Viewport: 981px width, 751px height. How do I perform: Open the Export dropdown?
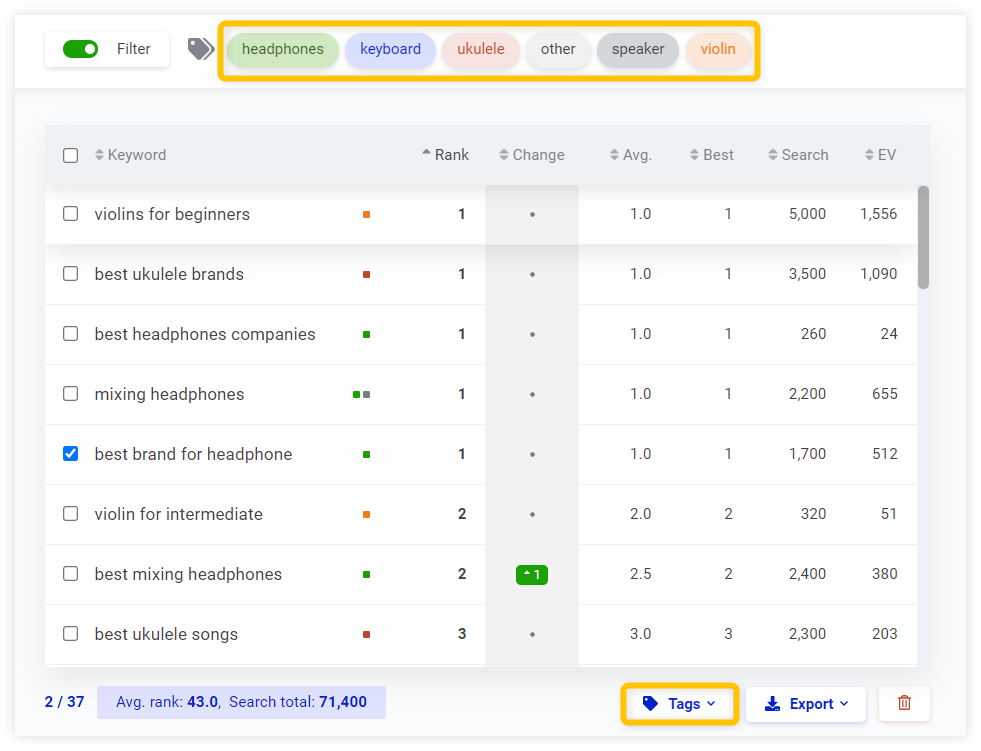[805, 703]
